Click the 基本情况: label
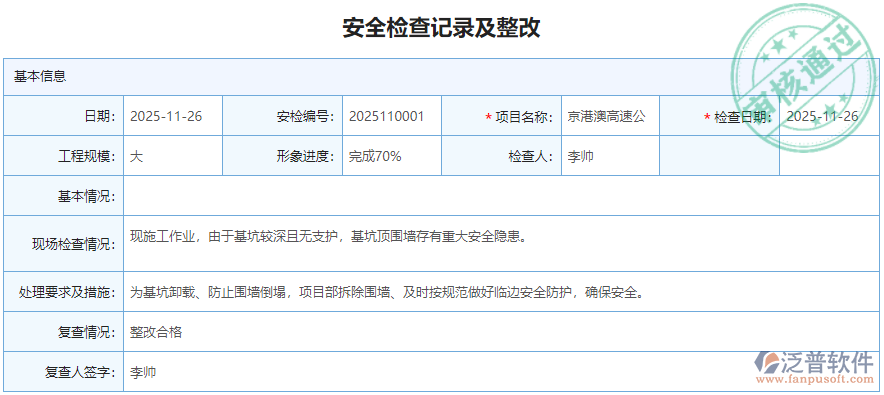The width and height of the screenshot is (884, 395). coord(87,196)
